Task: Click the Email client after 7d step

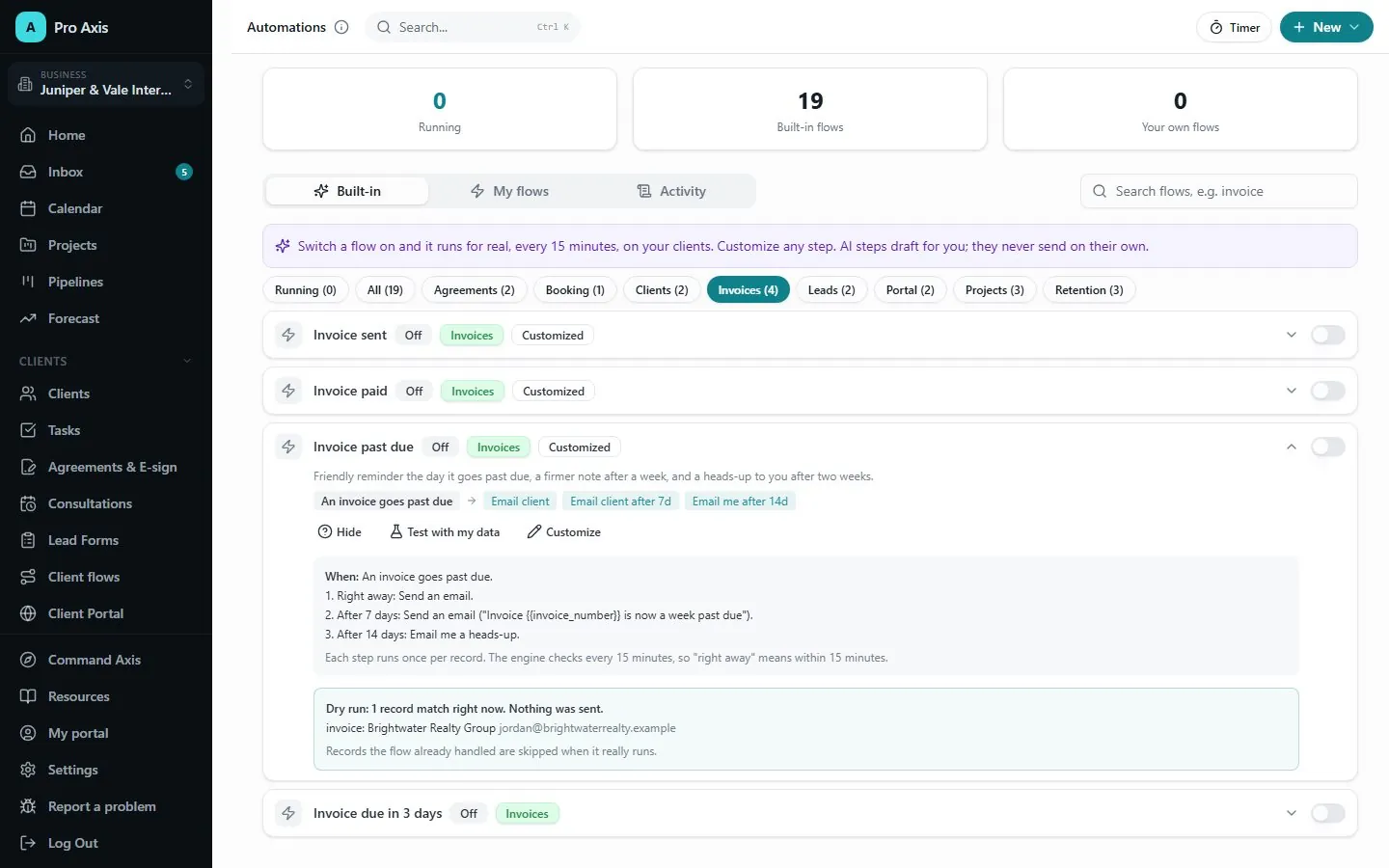Action: [x=620, y=502]
